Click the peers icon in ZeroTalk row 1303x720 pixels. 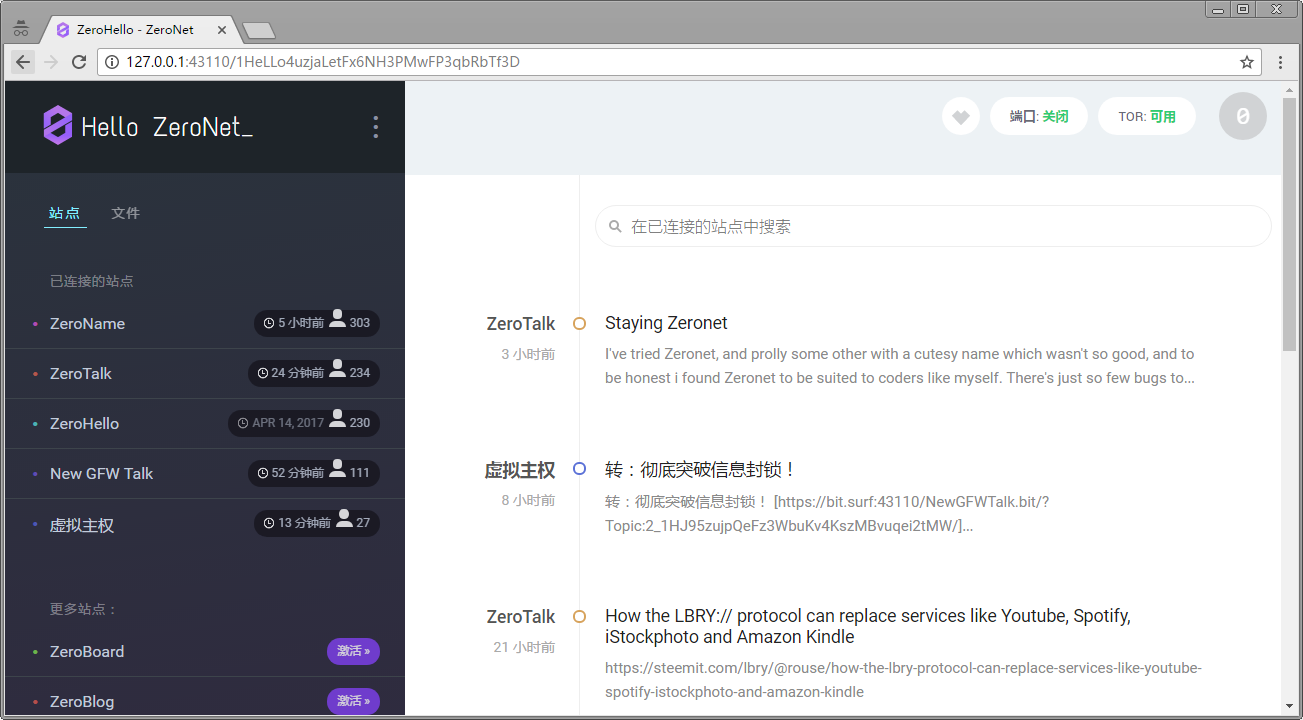(x=337, y=369)
